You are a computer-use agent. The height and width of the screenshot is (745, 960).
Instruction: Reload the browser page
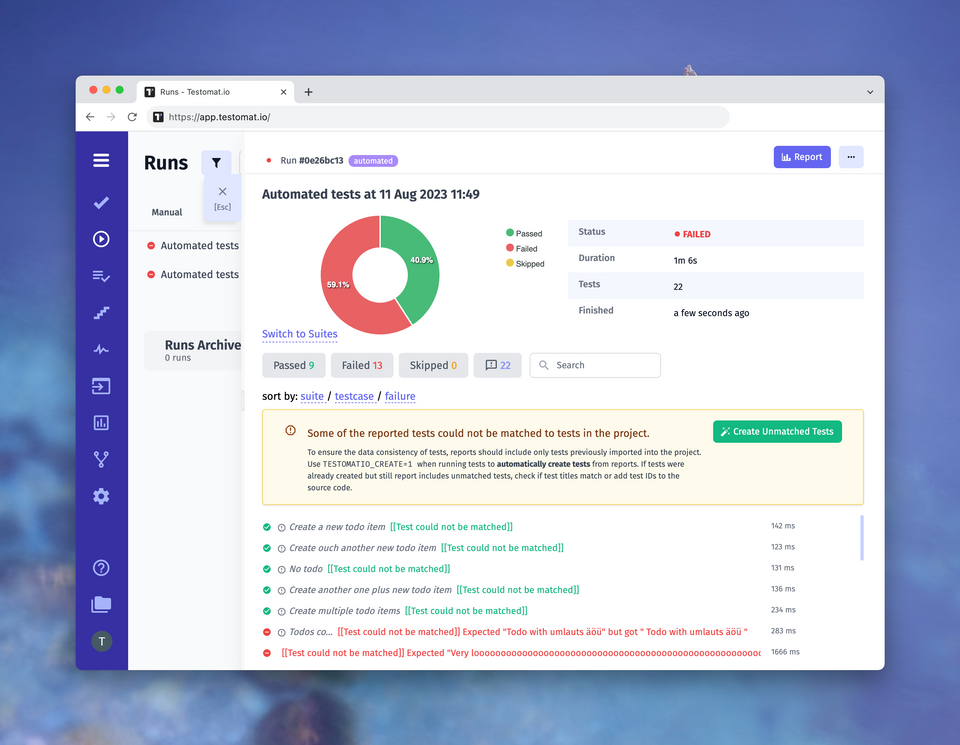132,117
